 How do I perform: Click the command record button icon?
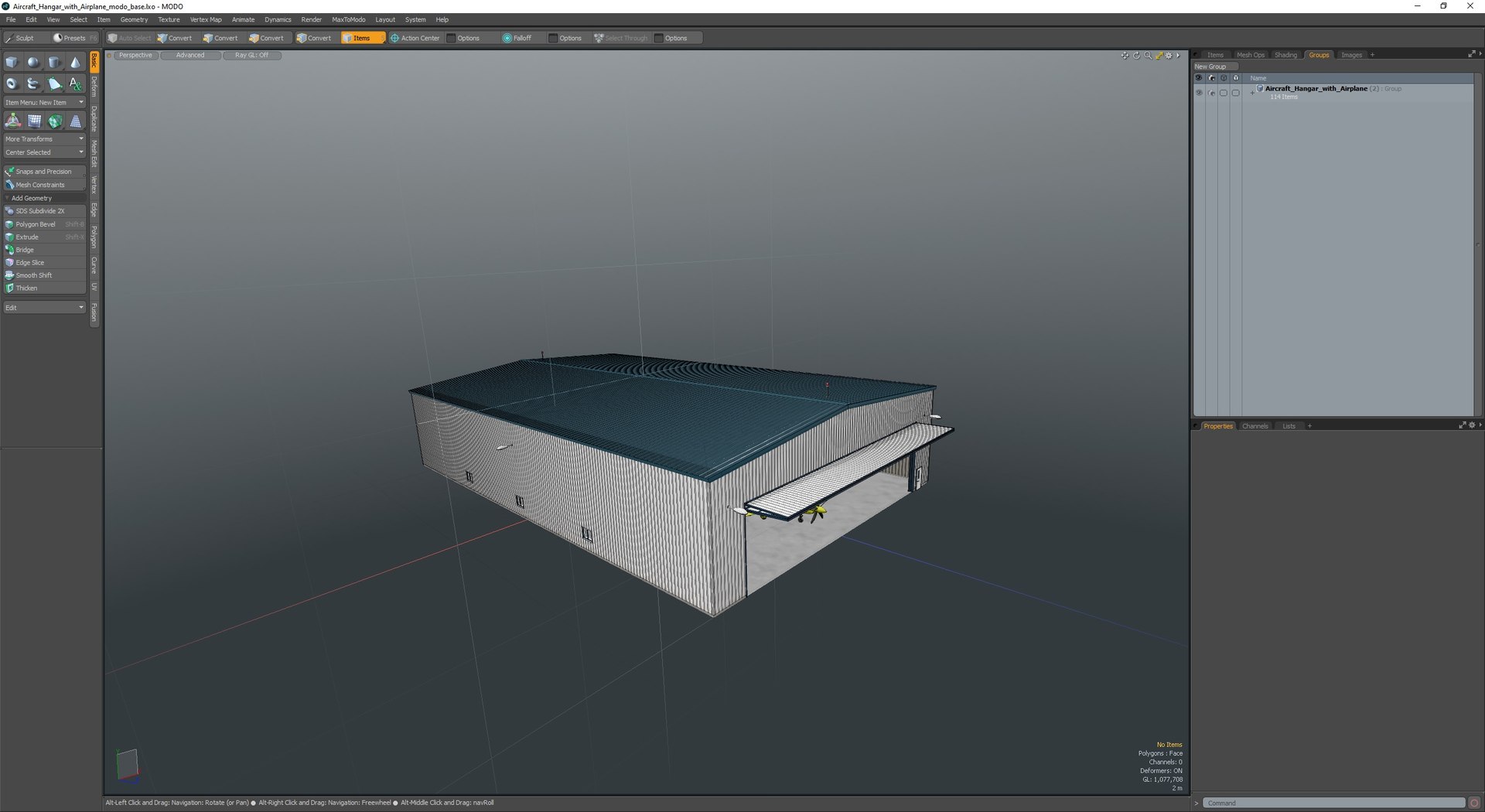click(x=1474, y=803)
